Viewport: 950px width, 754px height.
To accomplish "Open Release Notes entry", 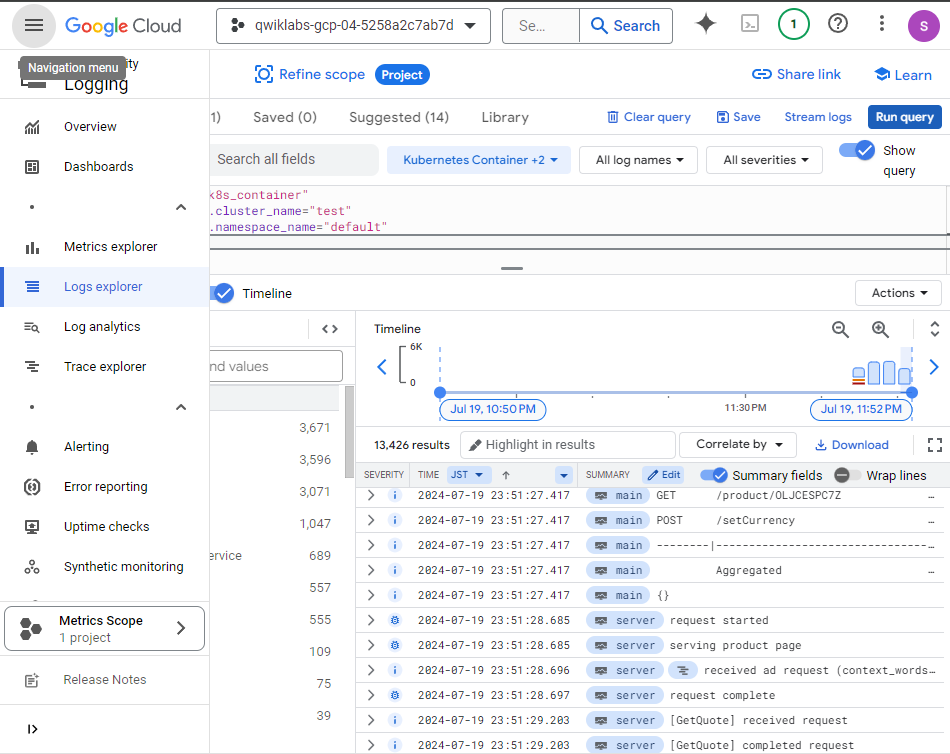I will tap(104, 680).
